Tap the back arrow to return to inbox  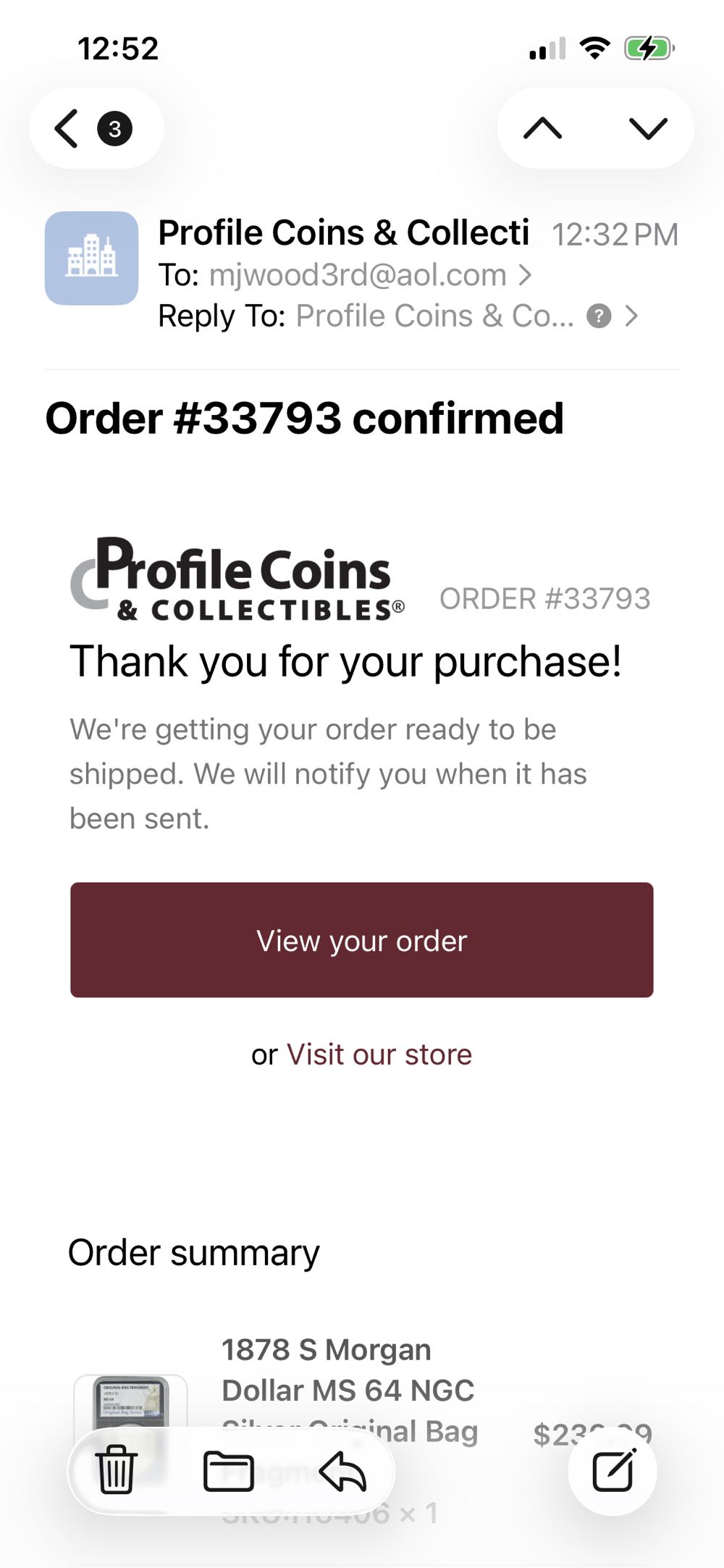65,127
